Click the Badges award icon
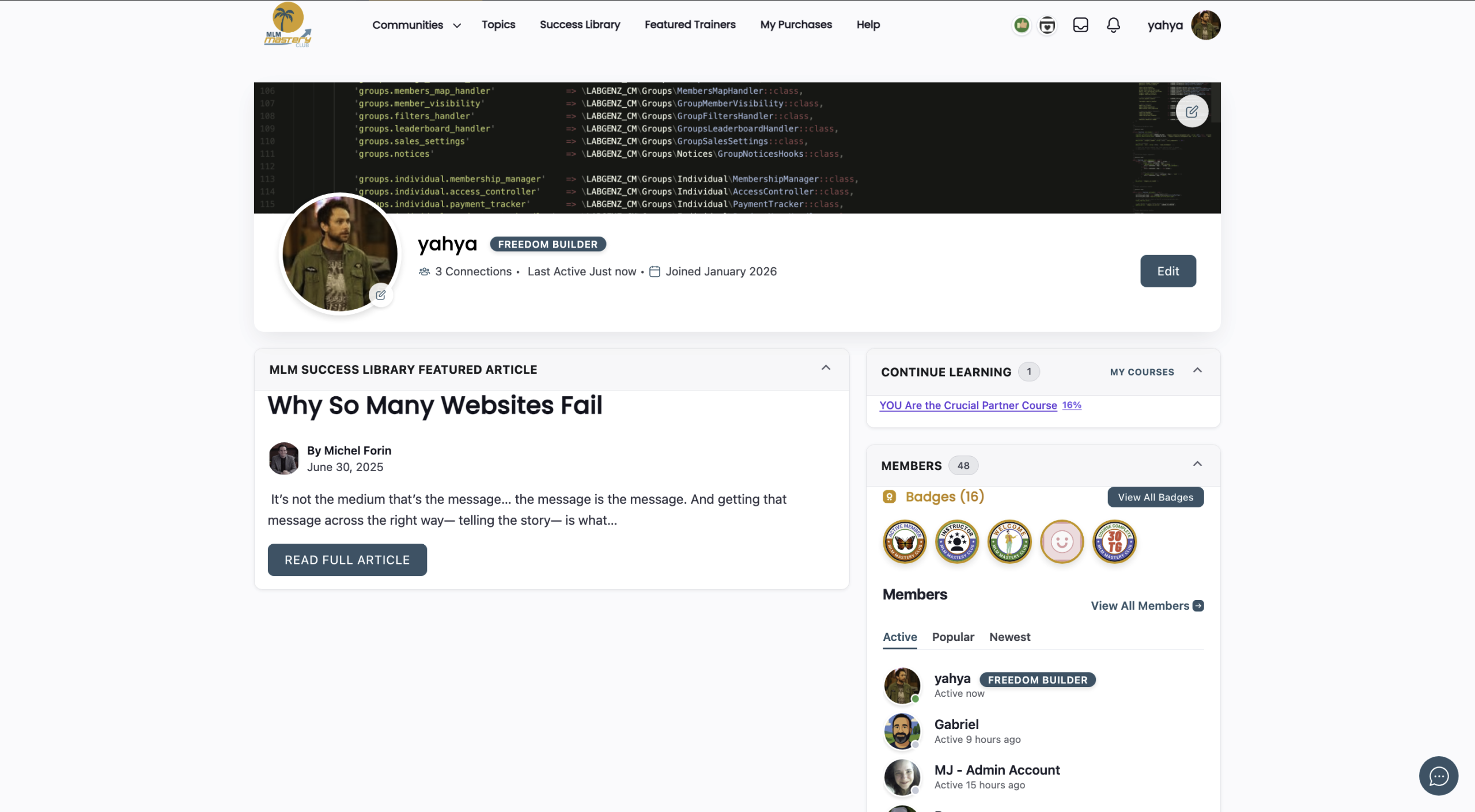 (x=889, y=497)
